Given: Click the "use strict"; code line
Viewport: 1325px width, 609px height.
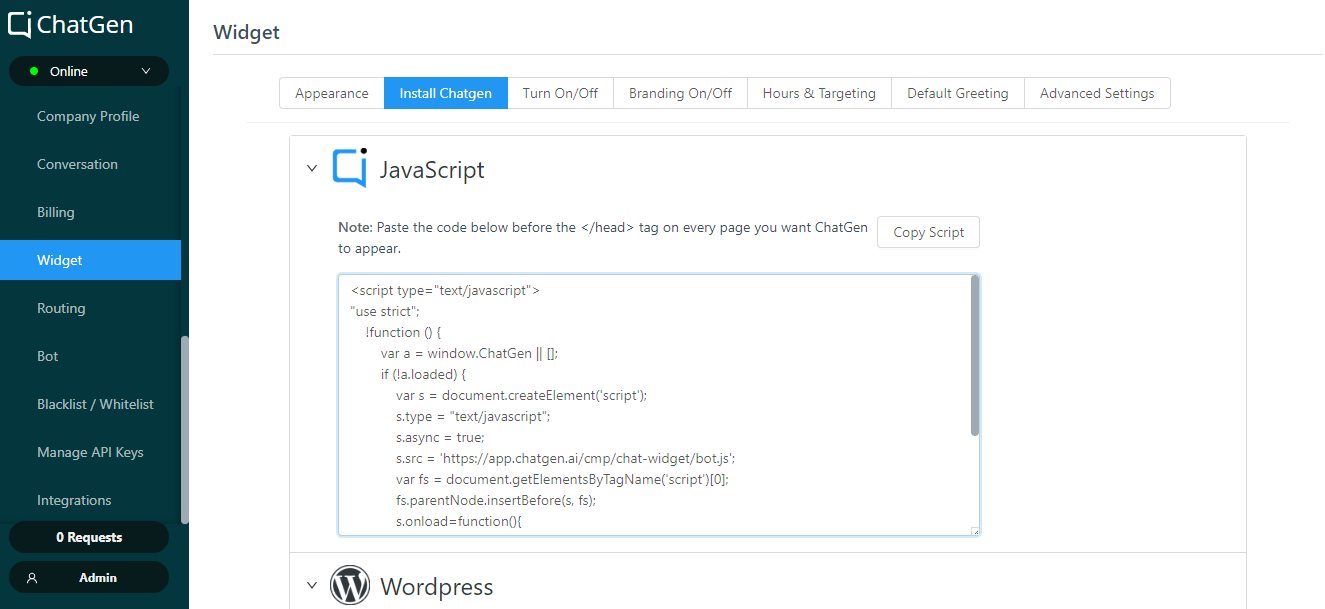Looking at the screenshot, I should (385, 311).
